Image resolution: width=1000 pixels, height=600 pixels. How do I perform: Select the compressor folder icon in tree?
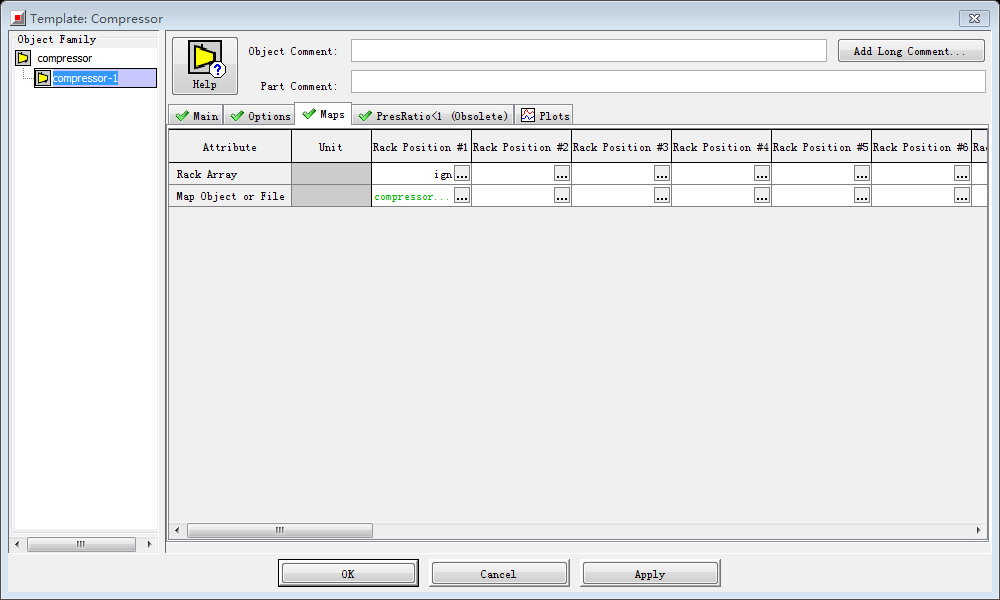tap(23, 58)
